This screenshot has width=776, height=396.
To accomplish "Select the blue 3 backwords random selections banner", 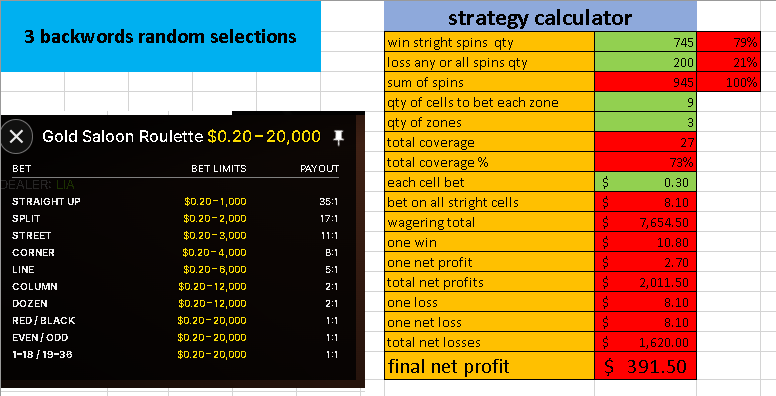I will coord(160,36).
